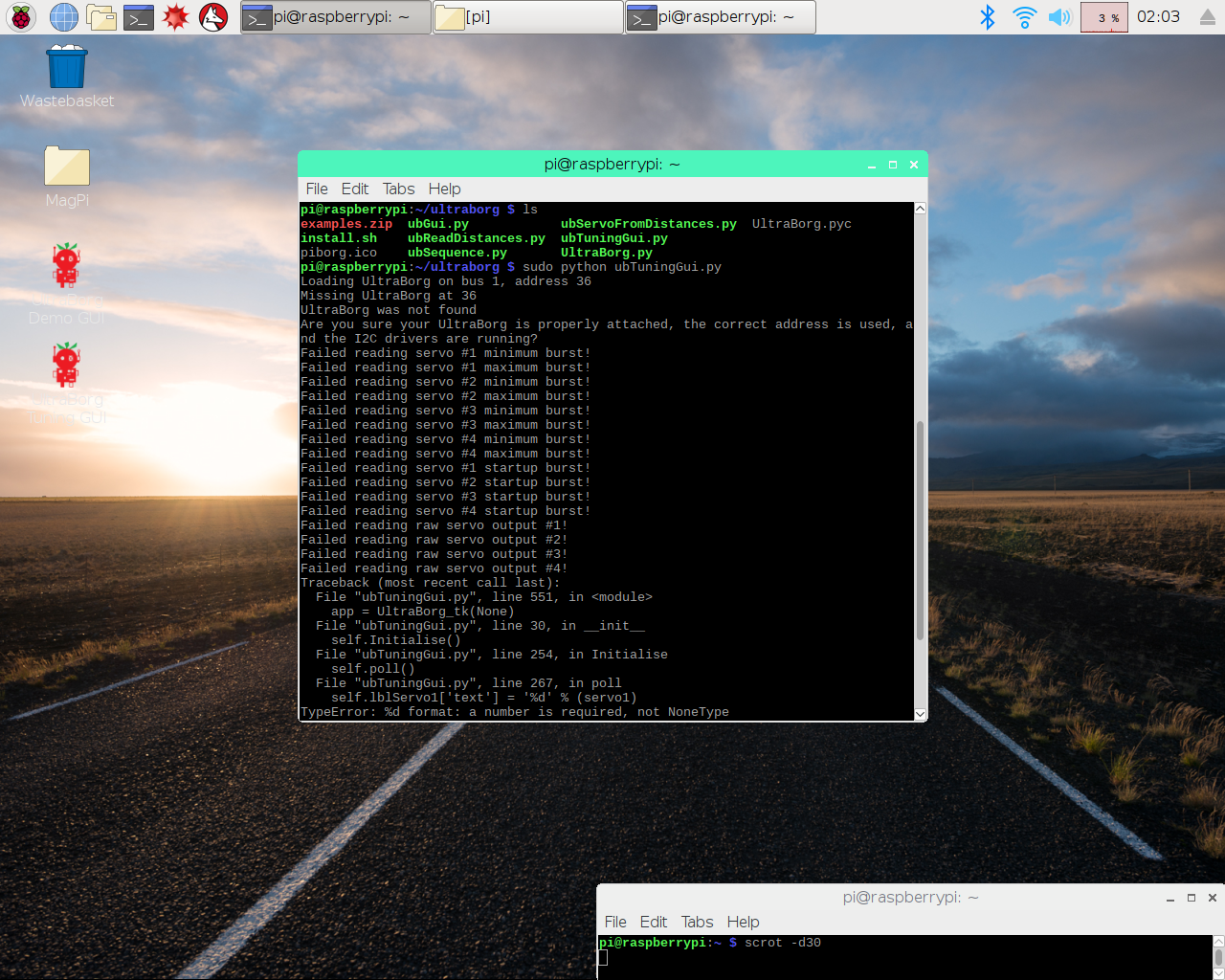Click the clock showing 02:03
Screen dimensions: 1225x980
(x=1158, y=16)
